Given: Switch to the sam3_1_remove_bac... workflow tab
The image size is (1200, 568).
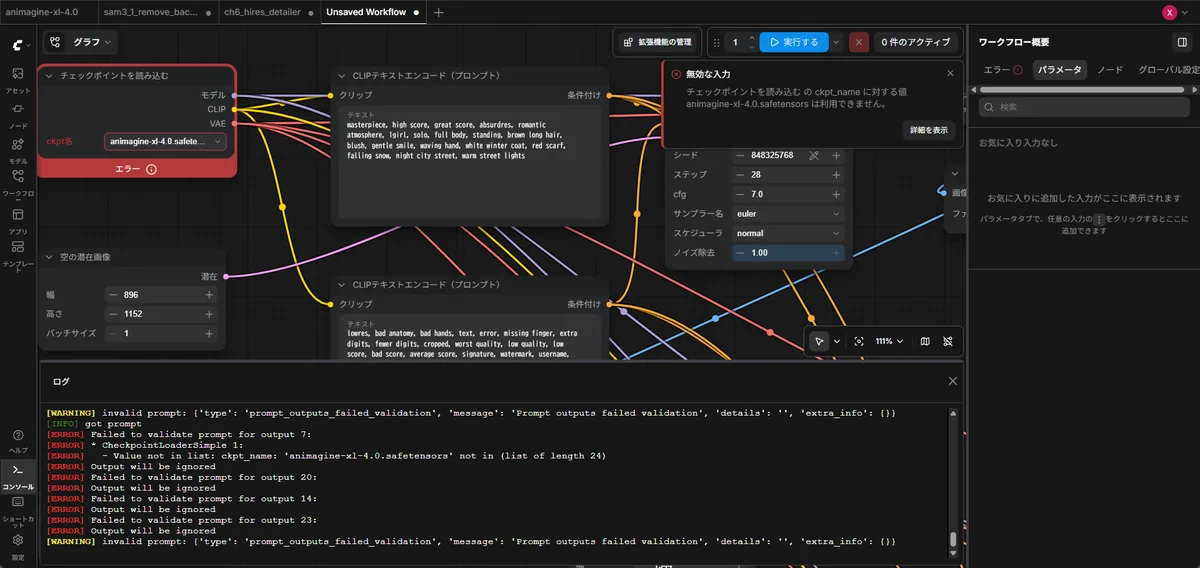Looking at the screenshot, I should point(157,12).
